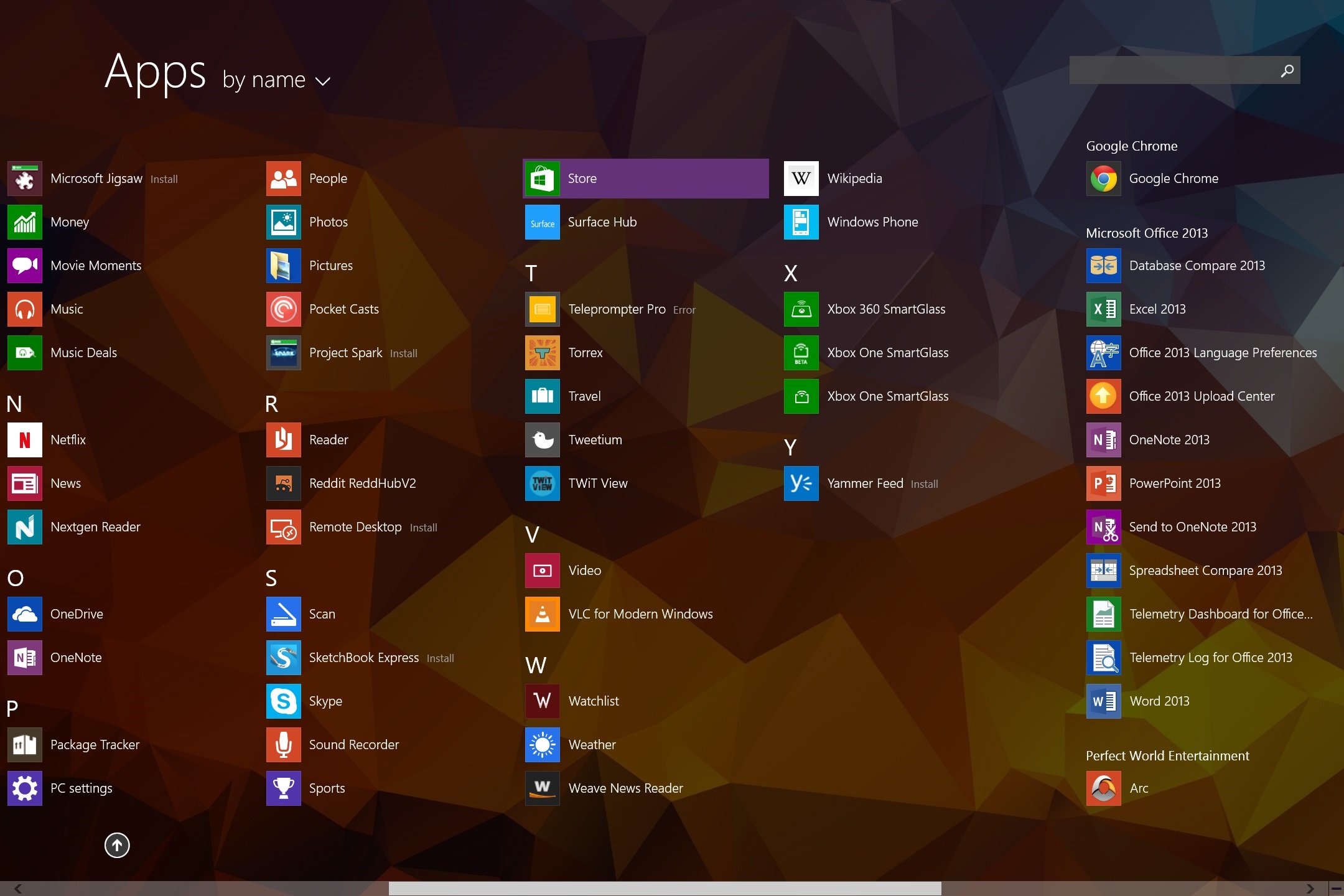Viewport: 1344px width, 896px height.
Task: Launch Package Tracker icon
Action: pyautogui.click(x=25, y=745)
